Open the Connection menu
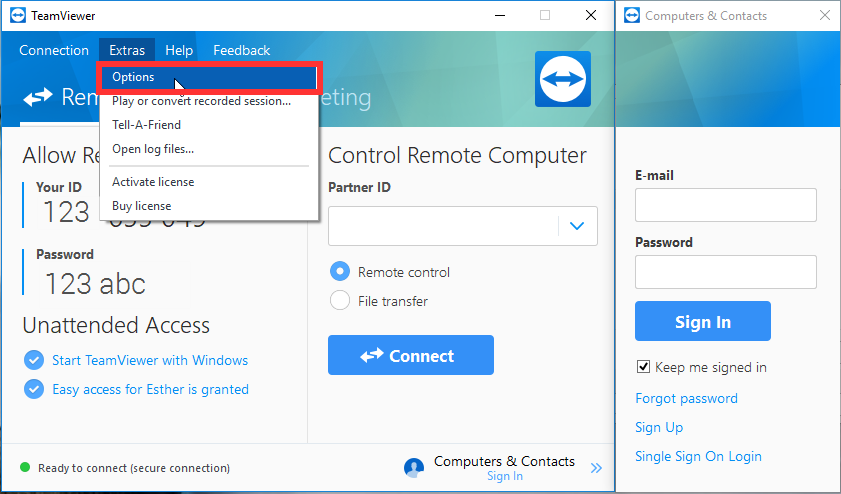Image resolution: width=841 pixels, height=494 pixels. click(54, 50)
